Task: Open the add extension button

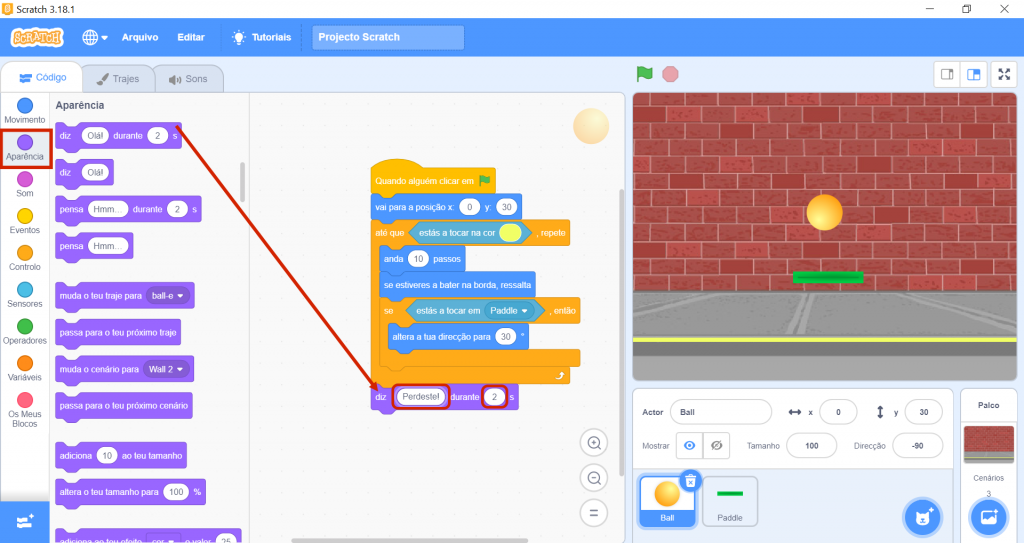Action: tap(25, 521)
